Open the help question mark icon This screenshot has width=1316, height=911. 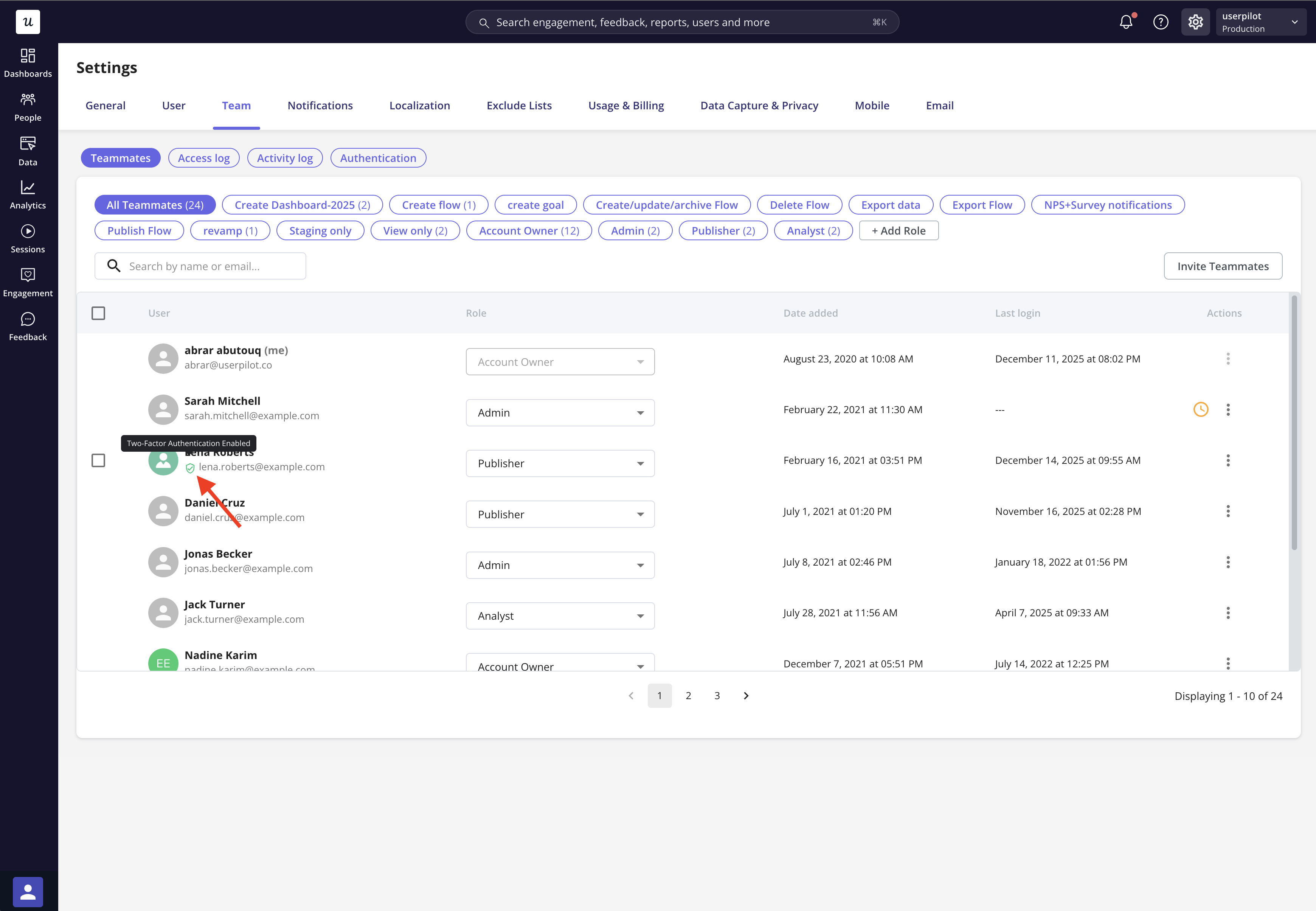(x=1160, y=22)
